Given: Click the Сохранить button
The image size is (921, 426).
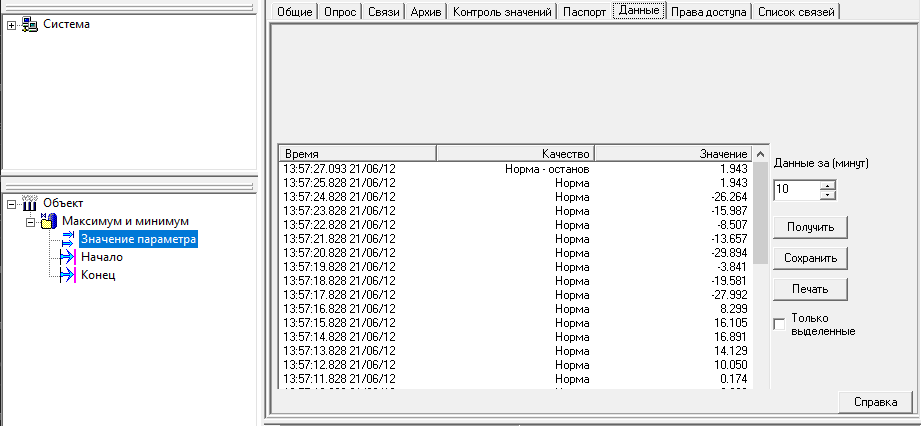Looking at the screenshot, I should tap(810, 258).
